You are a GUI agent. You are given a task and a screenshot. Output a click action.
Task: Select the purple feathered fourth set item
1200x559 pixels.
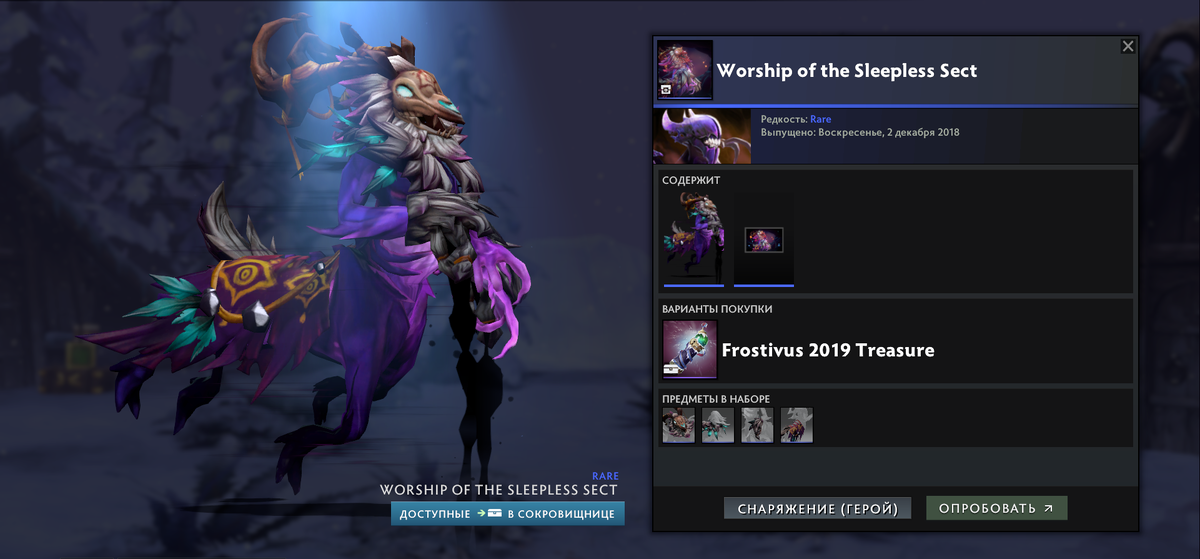[797, 425]
